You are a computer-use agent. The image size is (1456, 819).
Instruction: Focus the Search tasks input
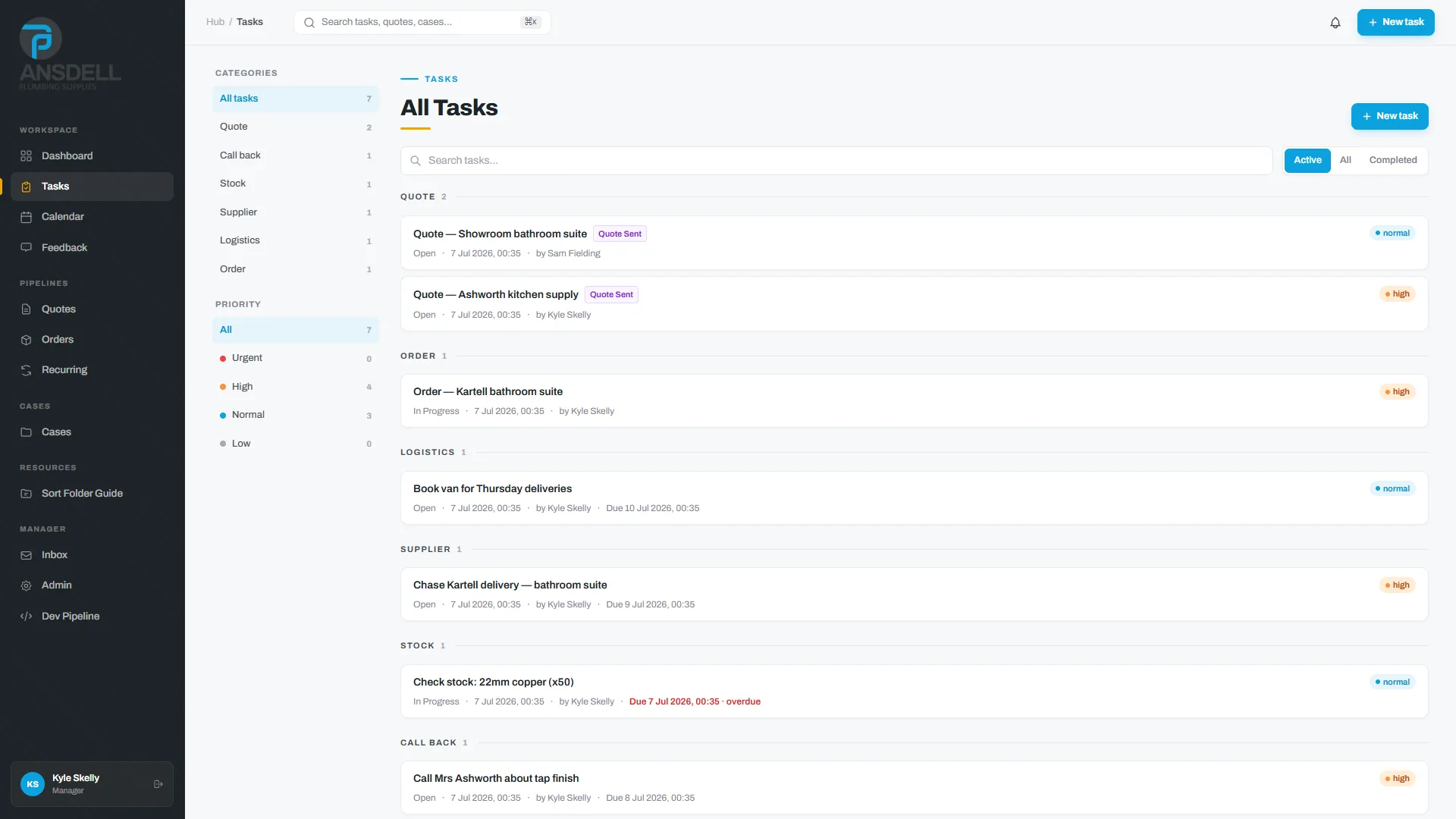coord(836,161)
